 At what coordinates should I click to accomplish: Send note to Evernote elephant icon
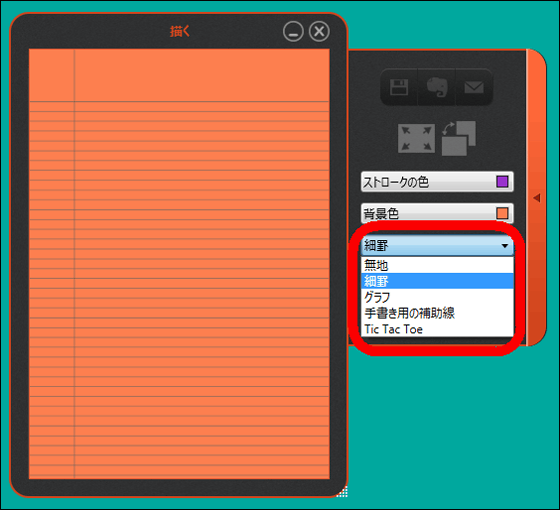point(436,87)
